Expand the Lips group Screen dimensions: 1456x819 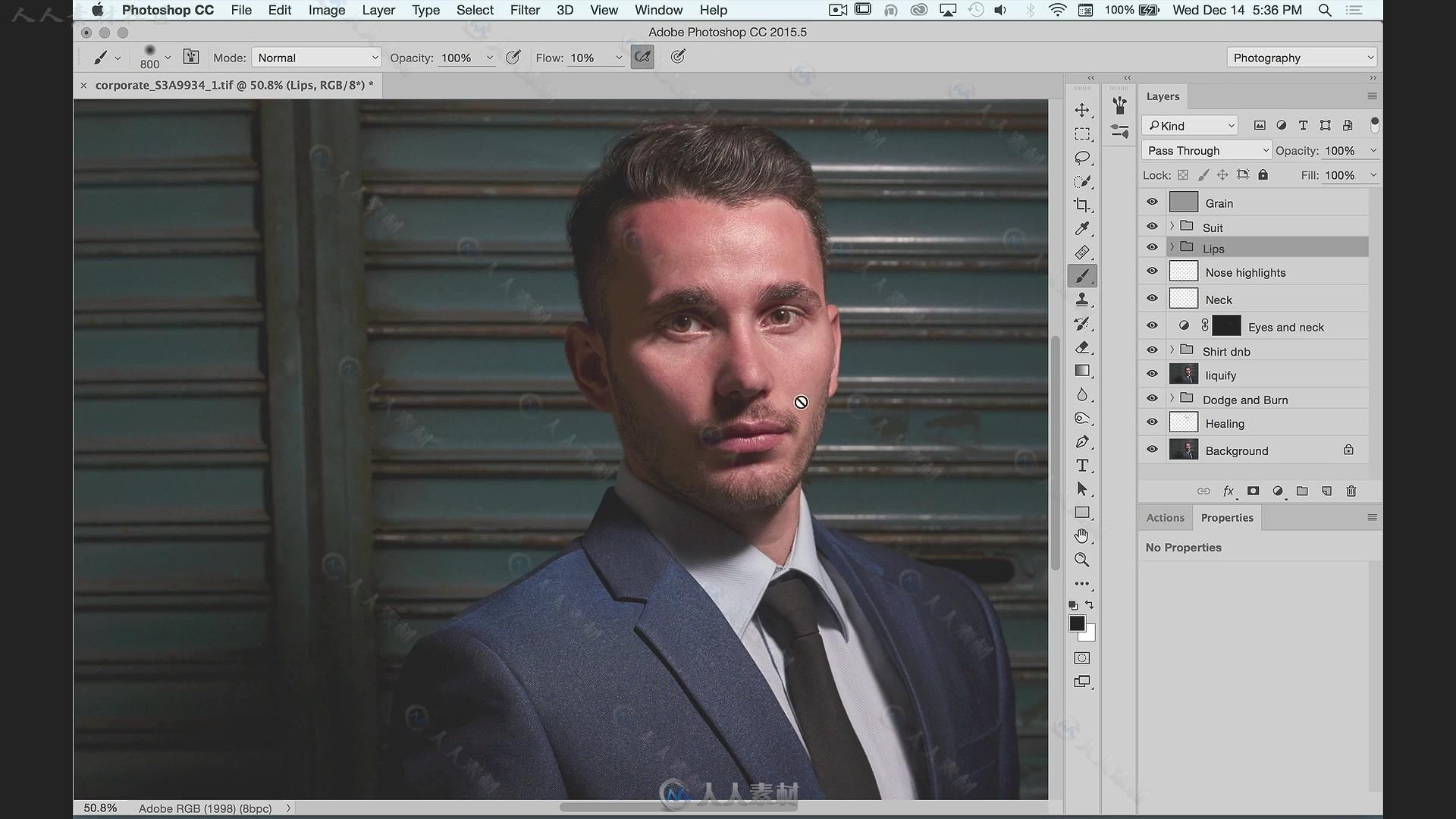point(1172,247)
